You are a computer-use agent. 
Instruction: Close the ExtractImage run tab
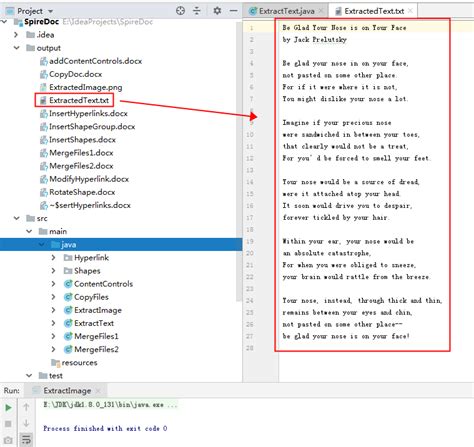[98, 391]
